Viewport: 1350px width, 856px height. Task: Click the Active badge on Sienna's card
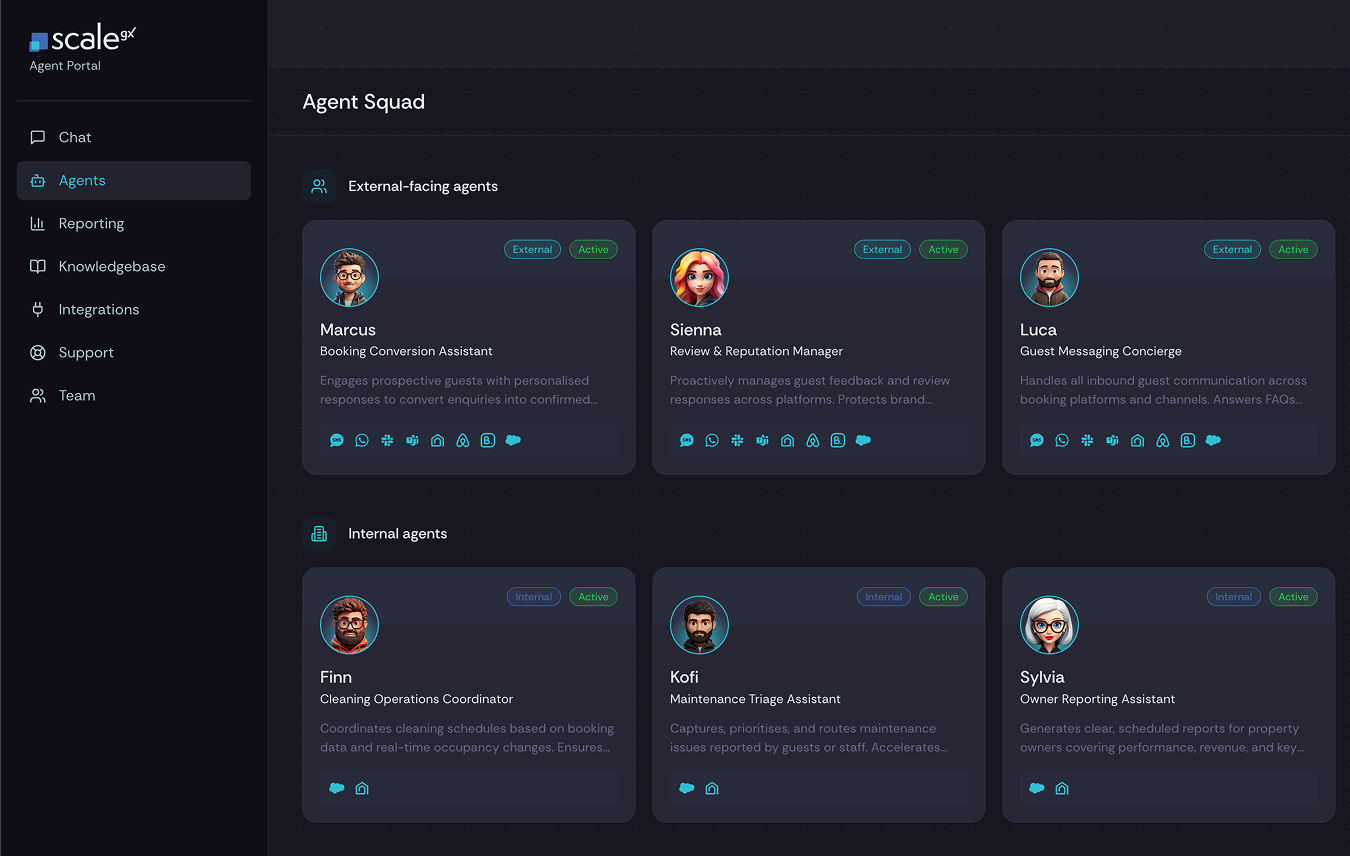tap(943, 249)
